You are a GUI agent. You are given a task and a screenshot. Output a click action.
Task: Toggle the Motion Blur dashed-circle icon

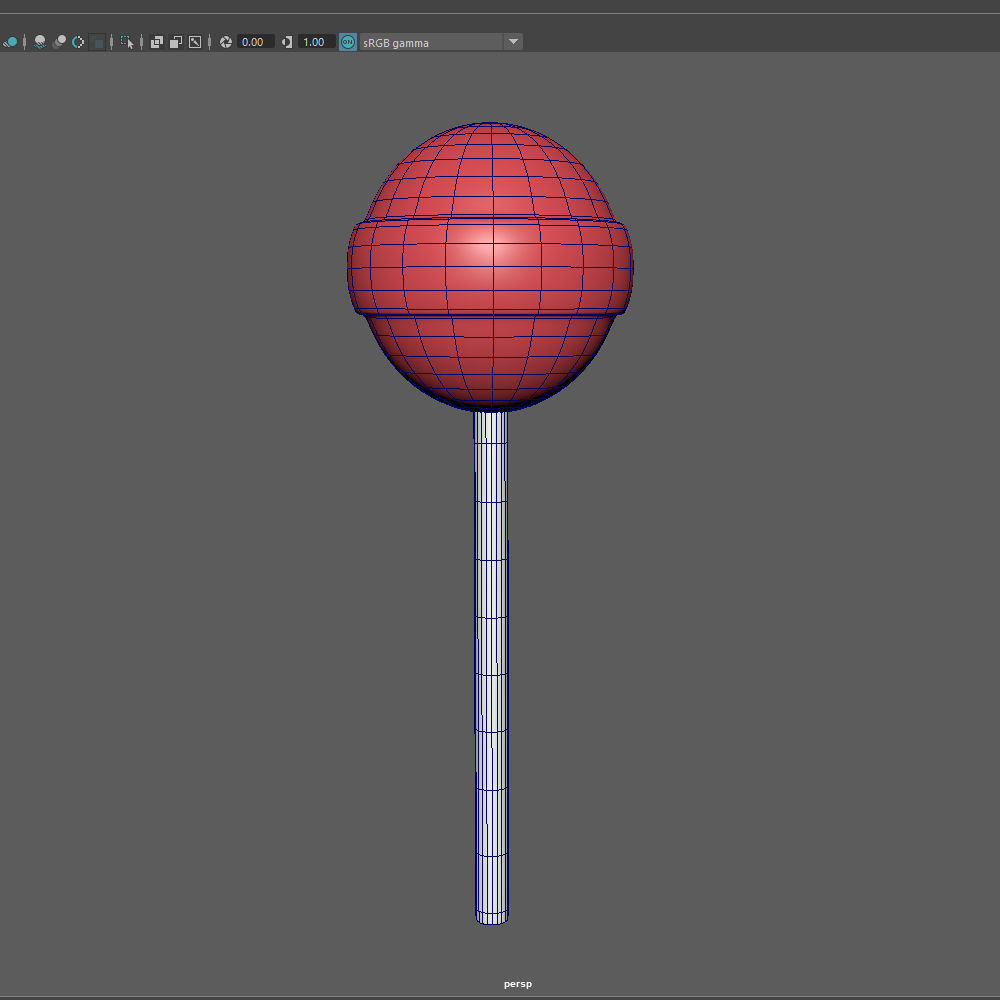click(78, 42)
